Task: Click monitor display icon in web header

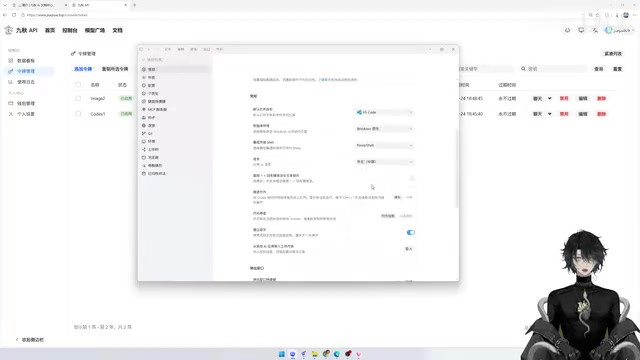Action: pos(581,30)
